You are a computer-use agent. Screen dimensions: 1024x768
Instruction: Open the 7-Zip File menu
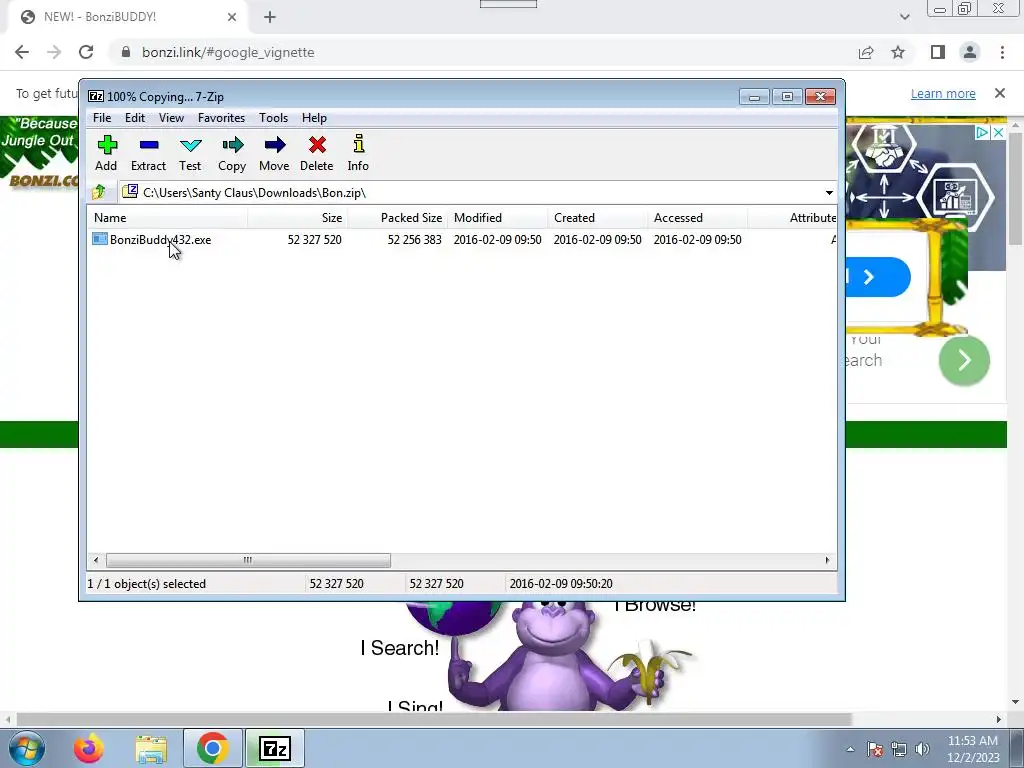coord(102,118)
